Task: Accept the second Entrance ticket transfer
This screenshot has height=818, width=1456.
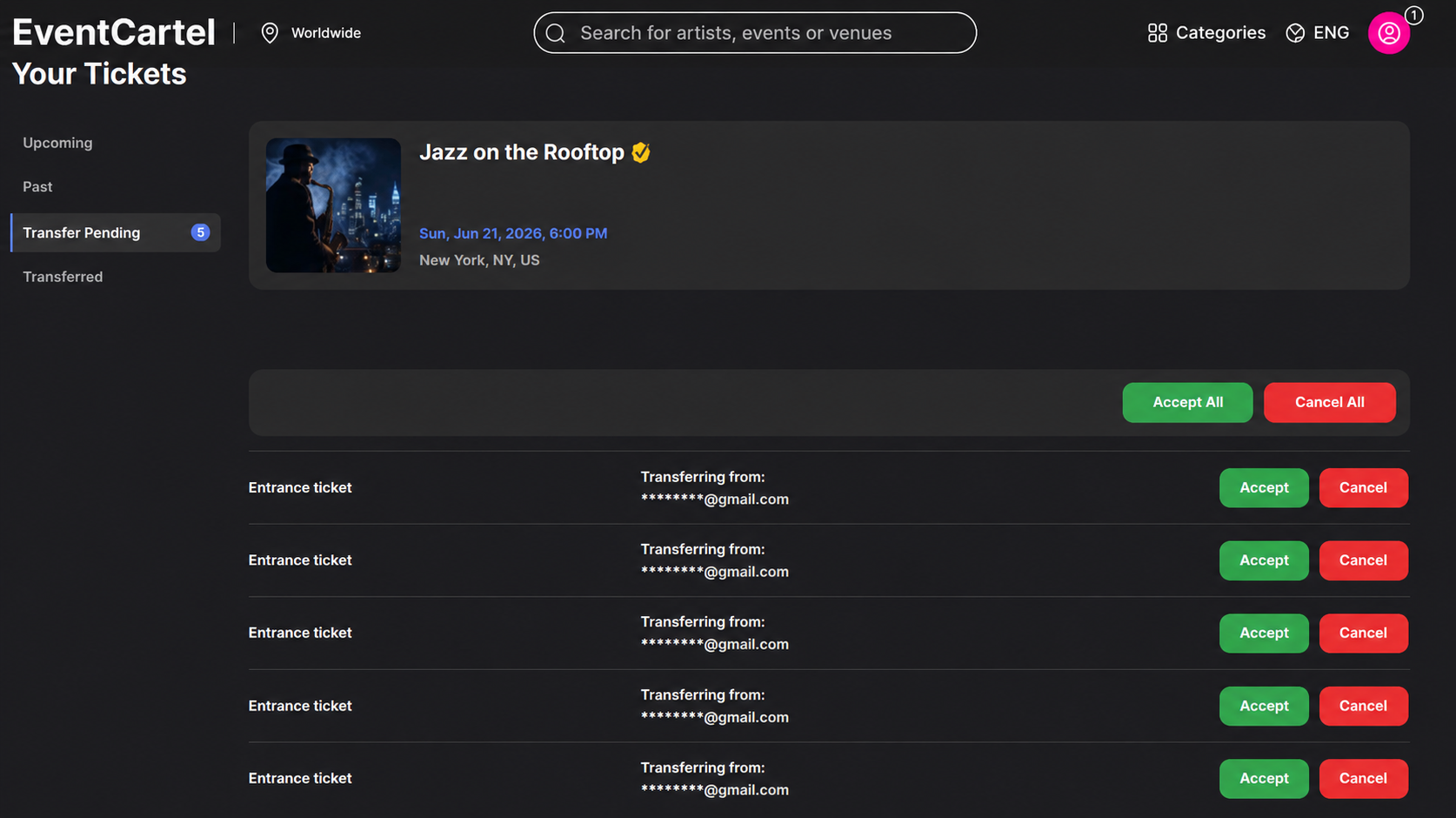Action: pyautogui.click(x=1264, y=560)
